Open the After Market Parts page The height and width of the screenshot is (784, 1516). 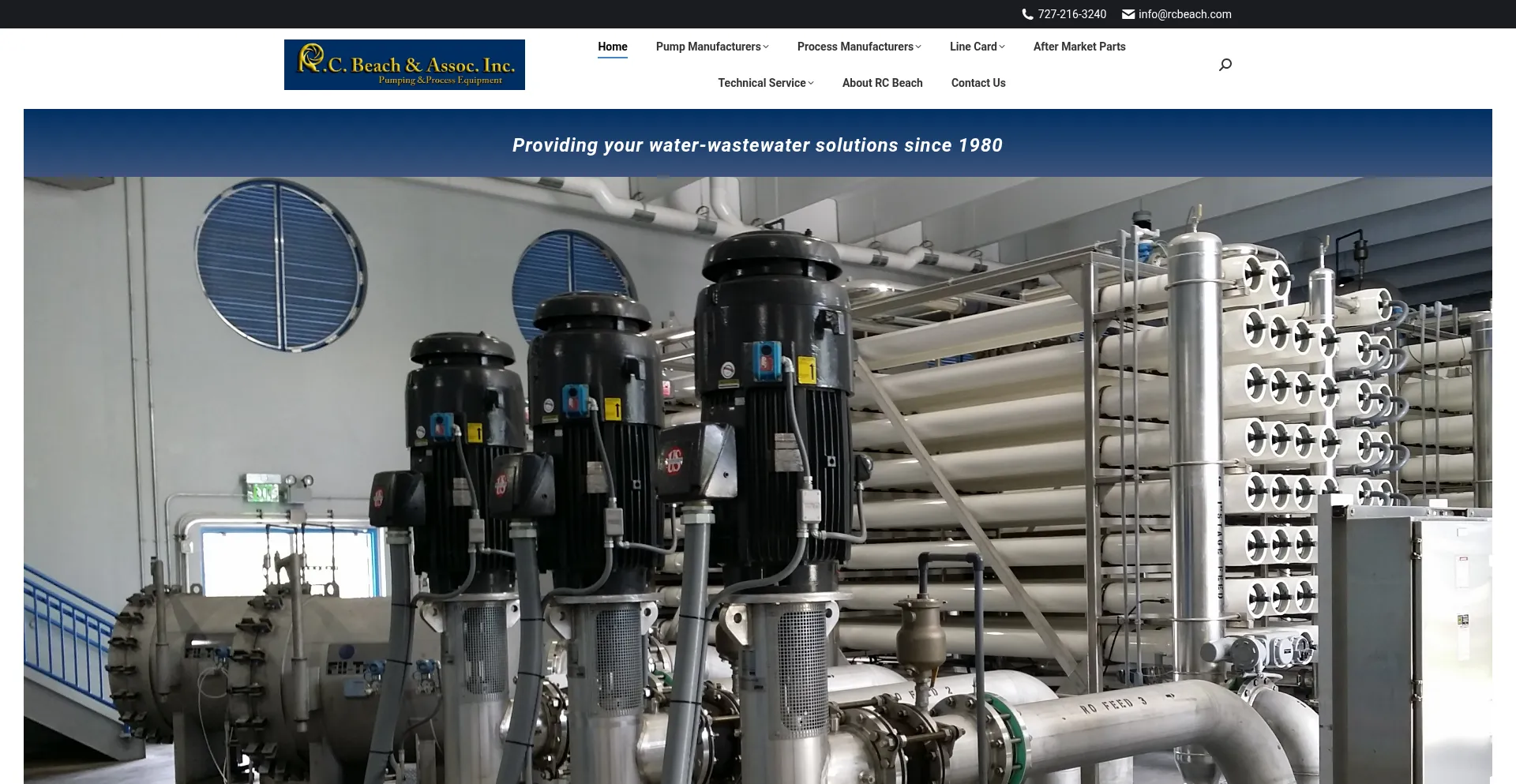point(1079,47)
